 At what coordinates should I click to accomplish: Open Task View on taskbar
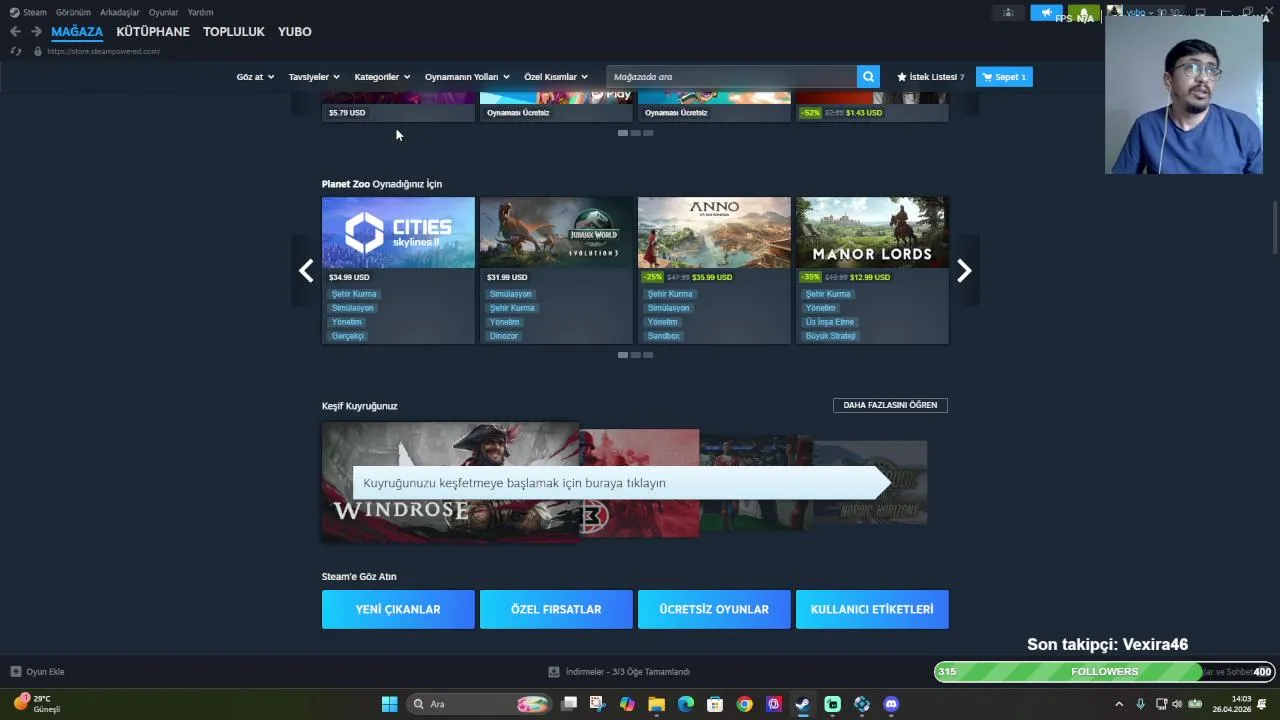coord(569,704)
